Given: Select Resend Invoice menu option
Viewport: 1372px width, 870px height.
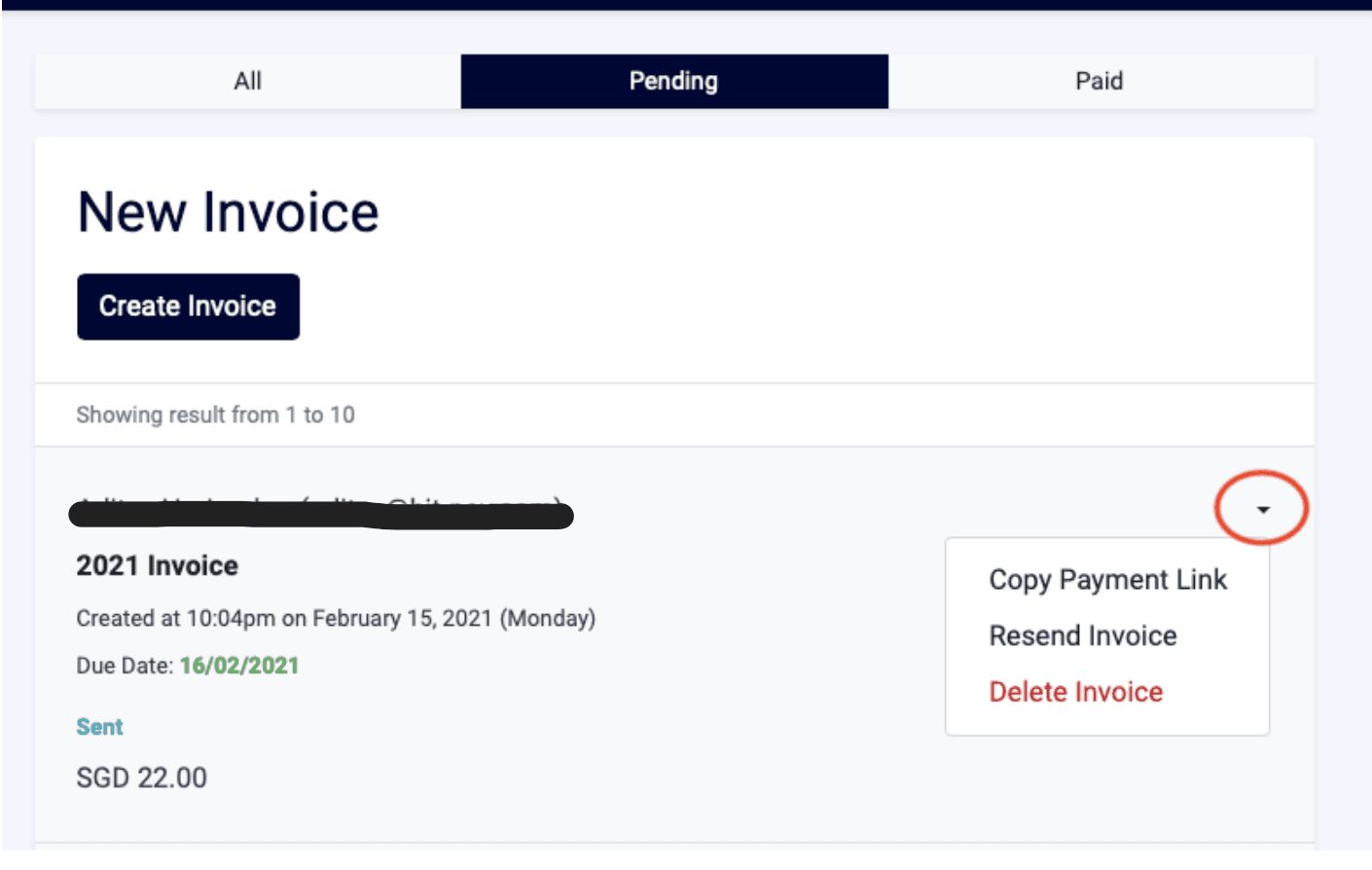Looking at the screenshot, I should [x=1083, y=635].
